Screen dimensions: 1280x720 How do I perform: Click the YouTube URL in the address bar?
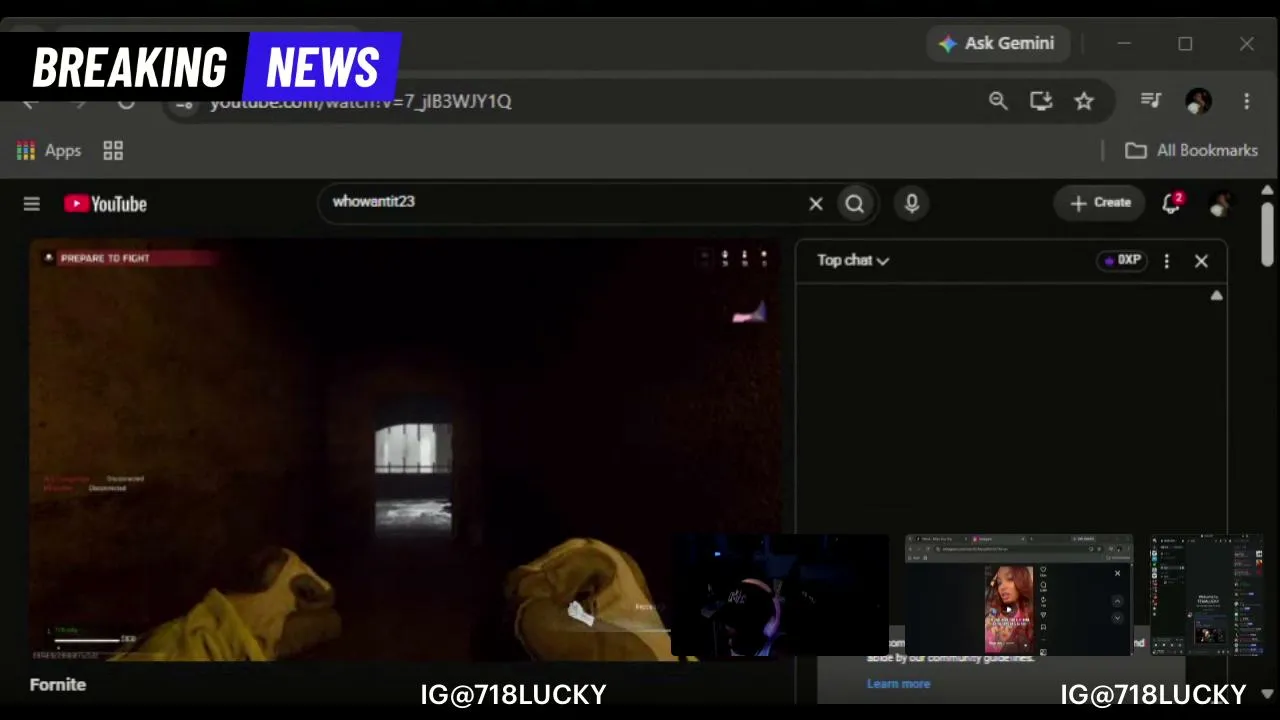tap(361, 102)
